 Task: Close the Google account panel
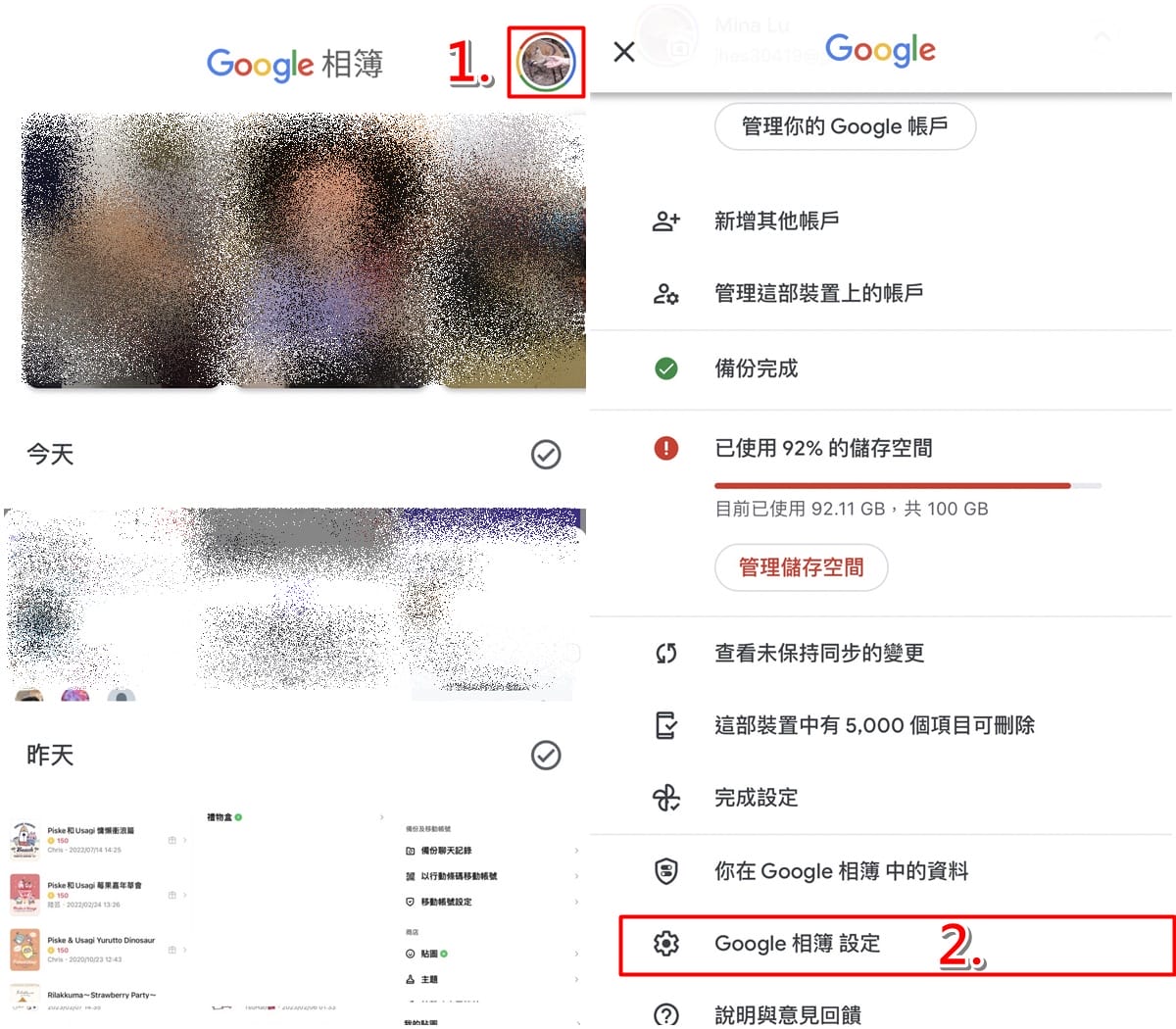(x=624, y=52)
